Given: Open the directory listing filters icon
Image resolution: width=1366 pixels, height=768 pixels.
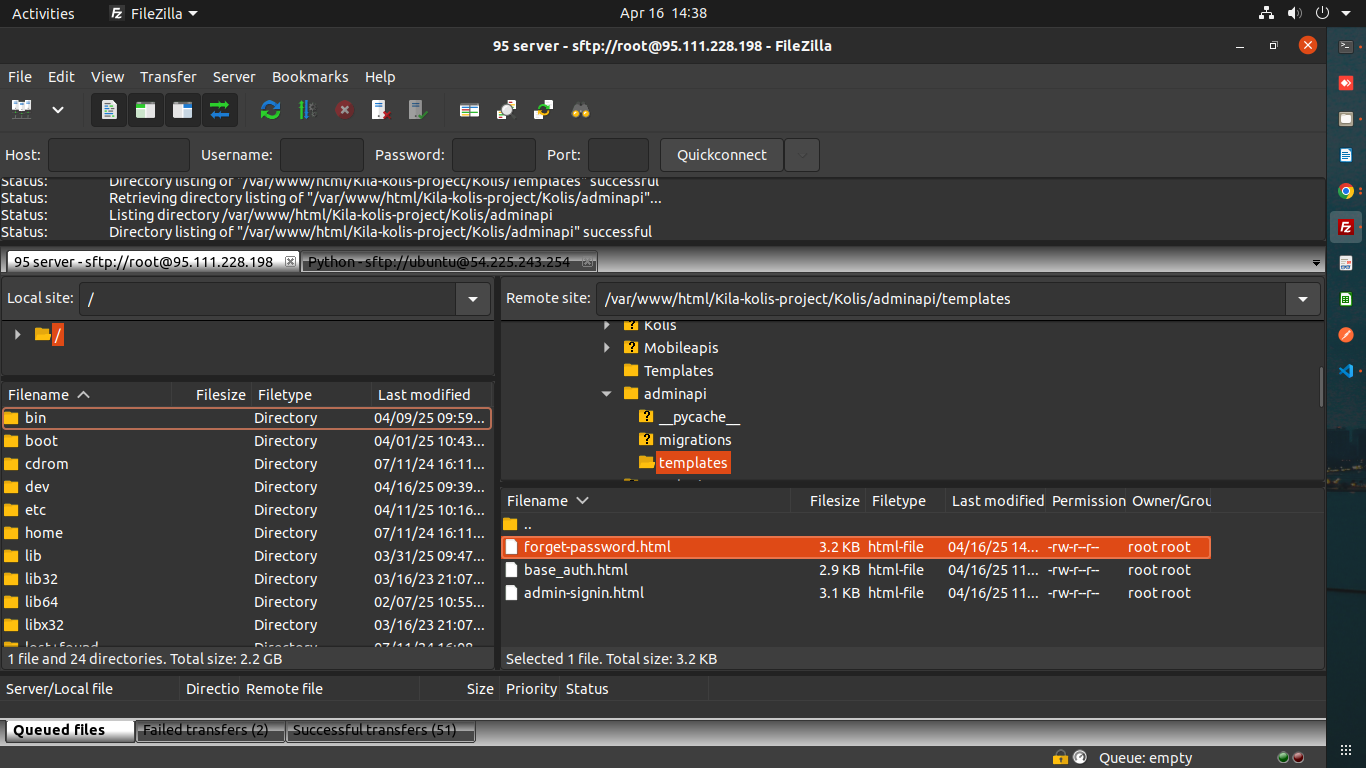Looking at the screenshot, I should coord(469,109).
